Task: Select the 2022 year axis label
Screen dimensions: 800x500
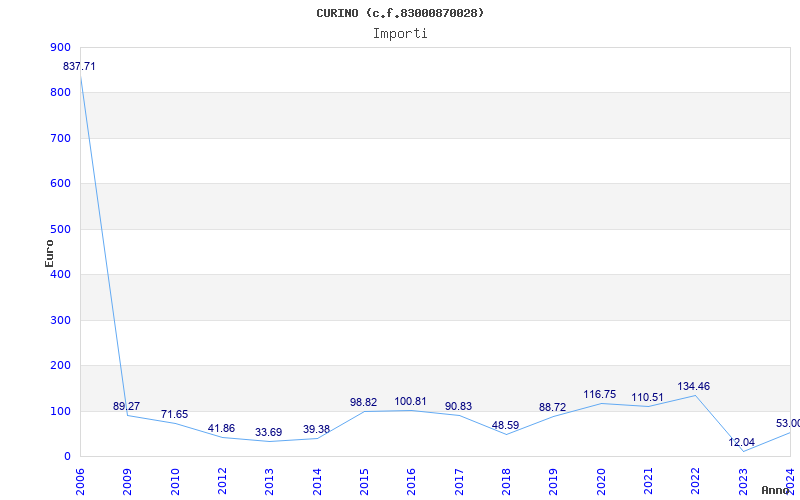Action: [x=695, y=482]
